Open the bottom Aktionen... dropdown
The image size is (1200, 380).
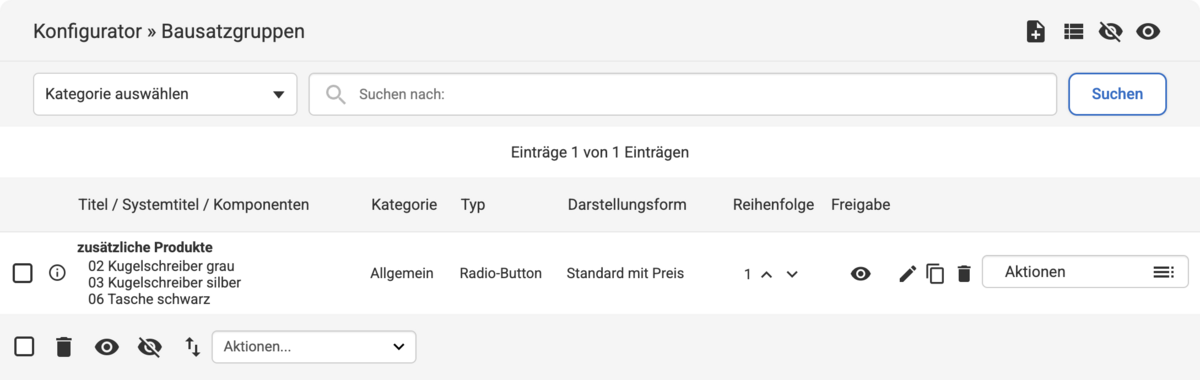[x=314, y=347]
